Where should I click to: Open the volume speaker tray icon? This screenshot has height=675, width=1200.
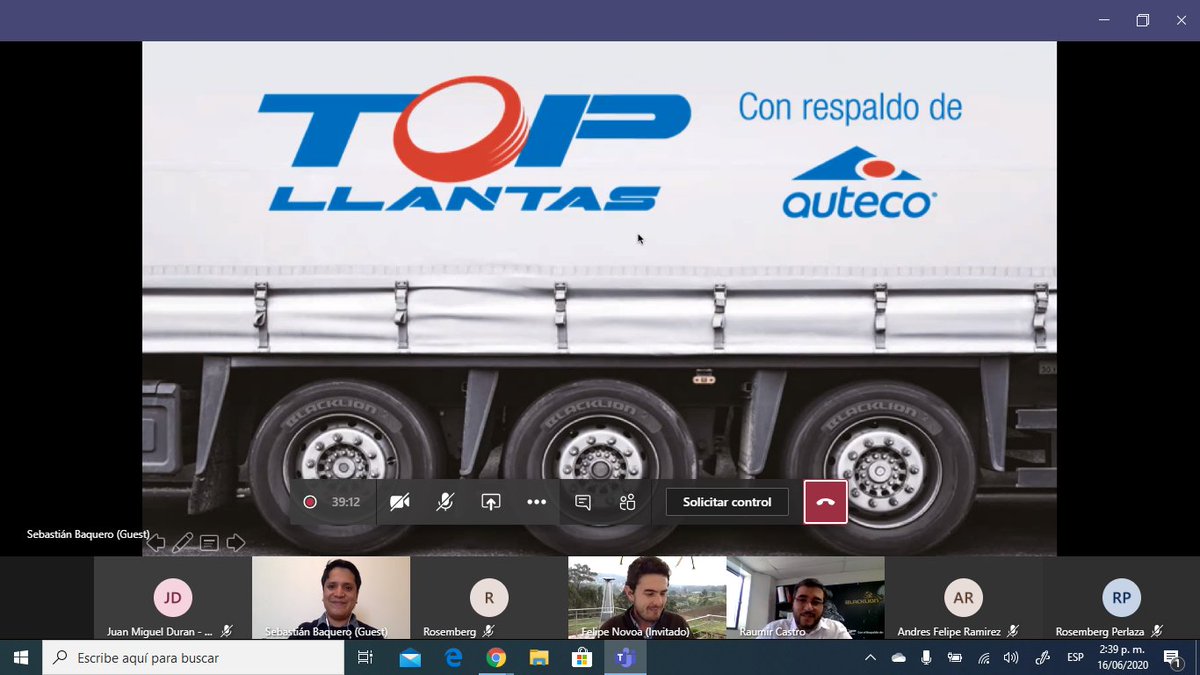[1011, 657]
